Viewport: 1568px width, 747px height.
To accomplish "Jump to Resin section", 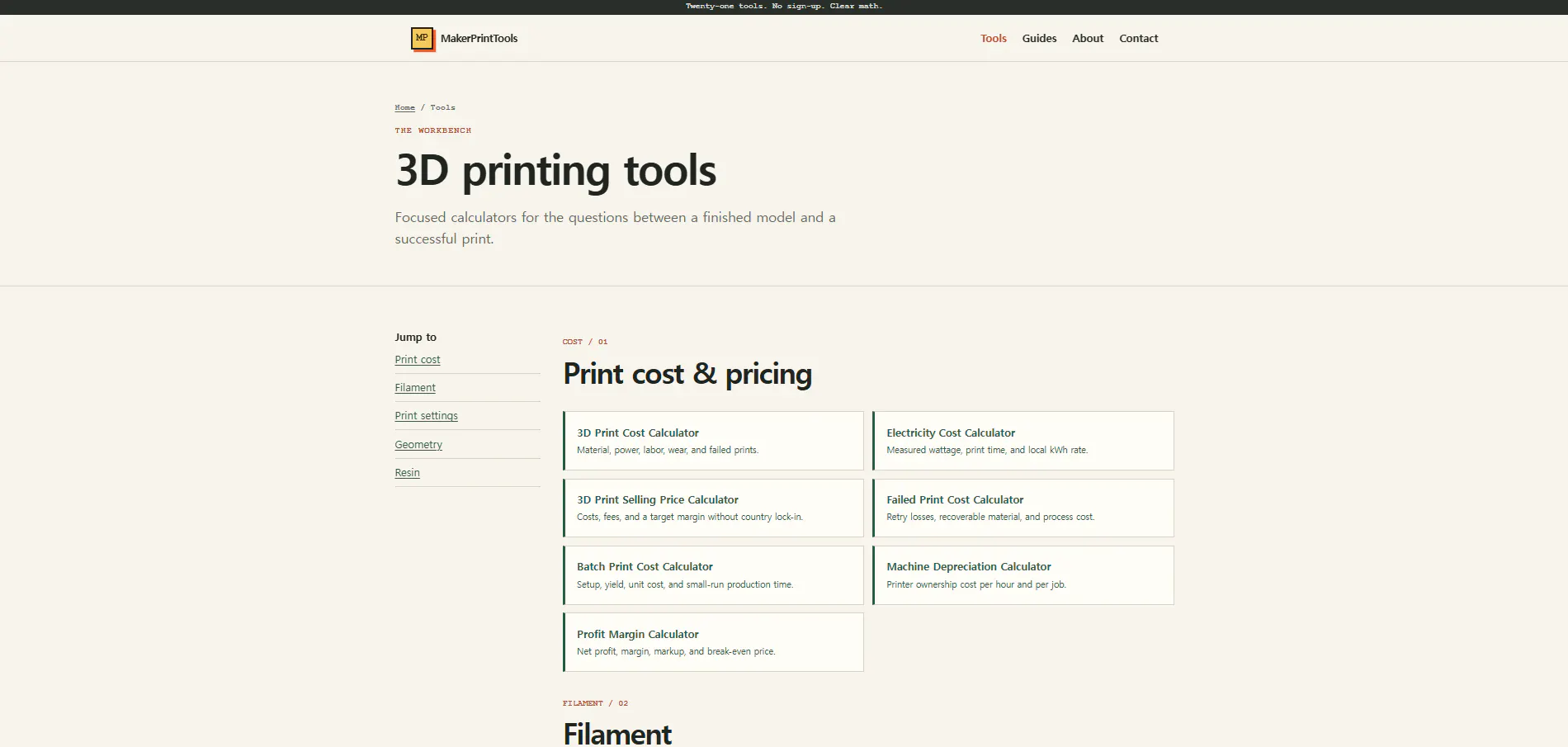I will 407,473.
